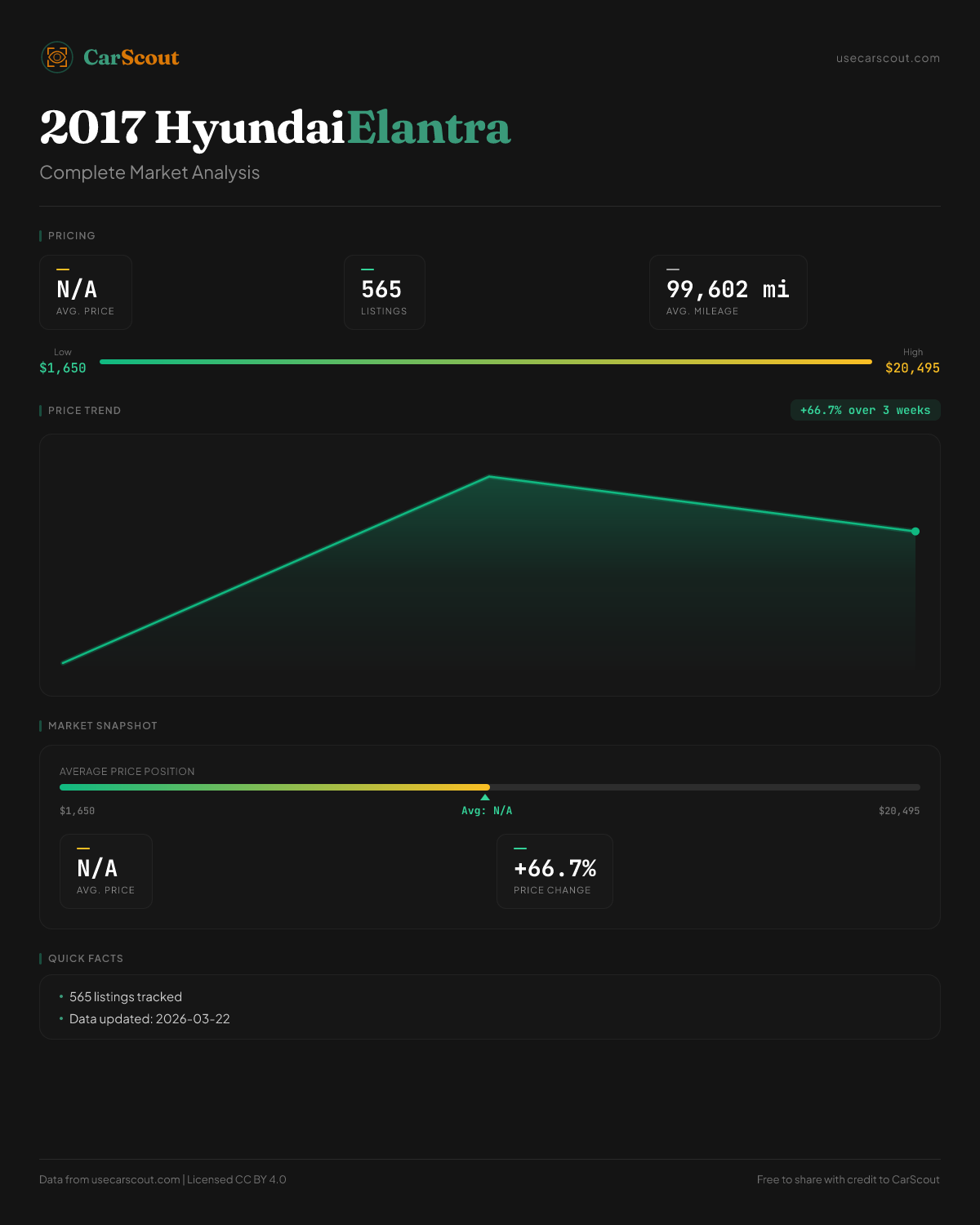Open the usecarscout.com link in header
Image resolution: width=980 pixels, height=1225 pixels.
tap(888, 58)
